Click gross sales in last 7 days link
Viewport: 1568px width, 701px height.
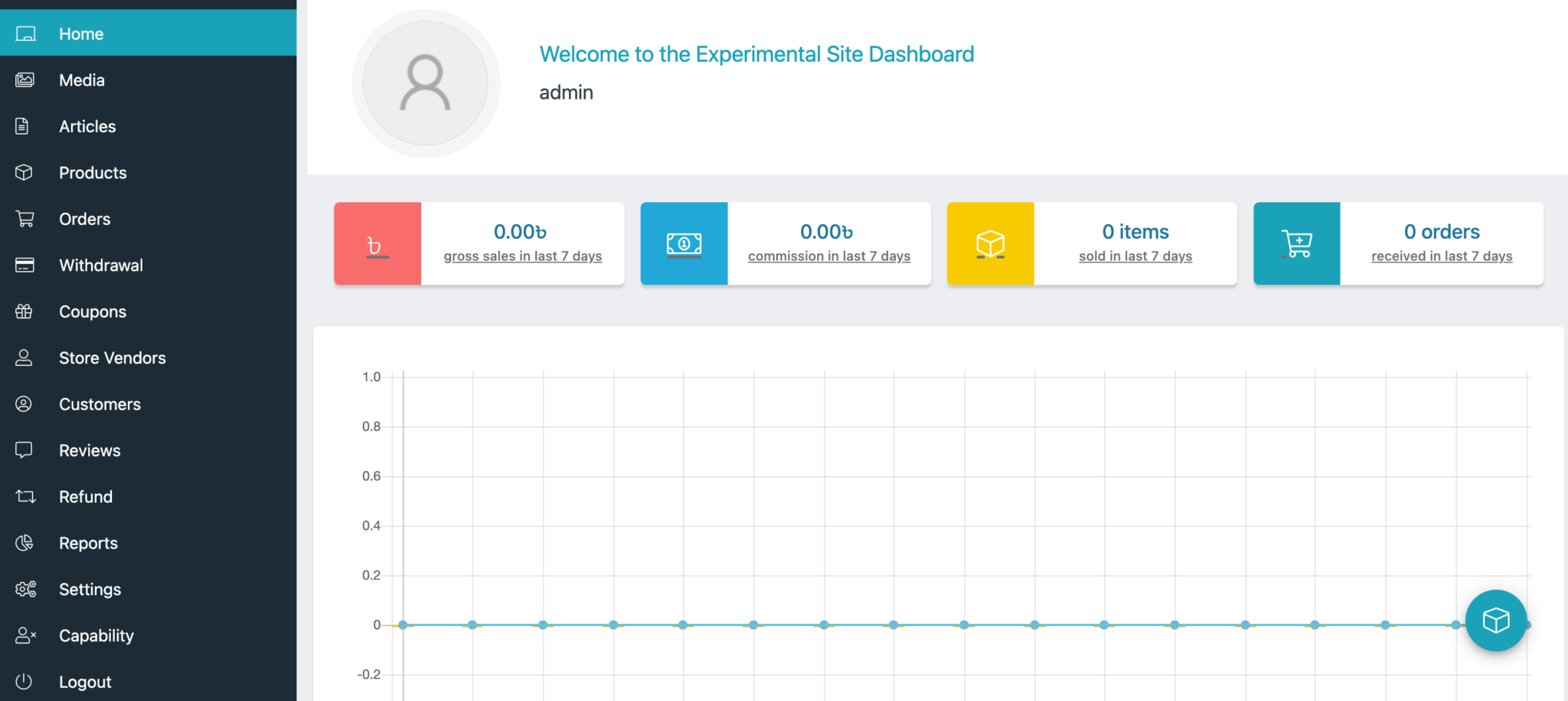pyautogui.click(x=522, y=256)
